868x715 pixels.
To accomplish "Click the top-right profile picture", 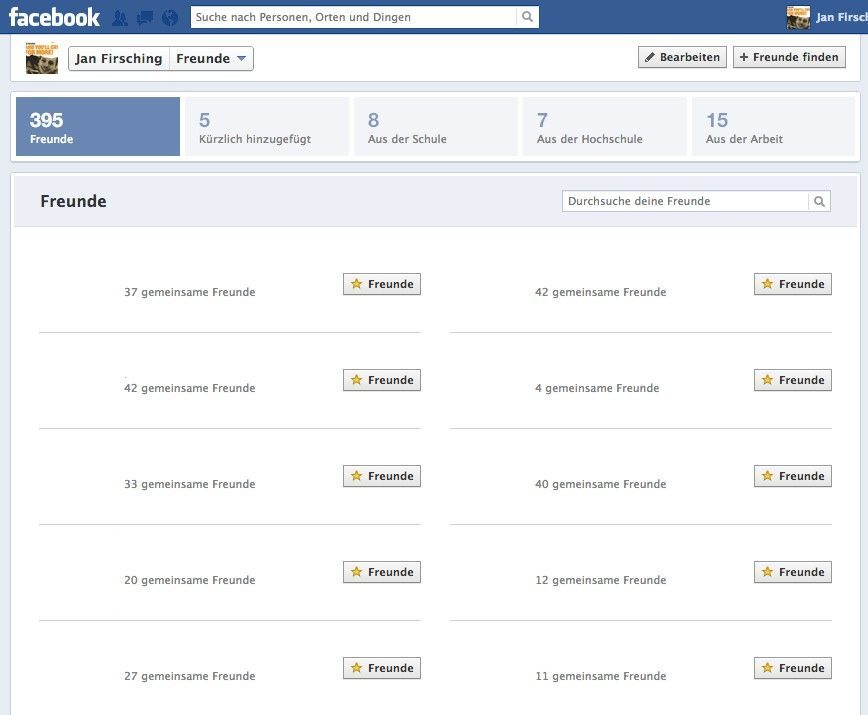I will click(x=798, y=18).
